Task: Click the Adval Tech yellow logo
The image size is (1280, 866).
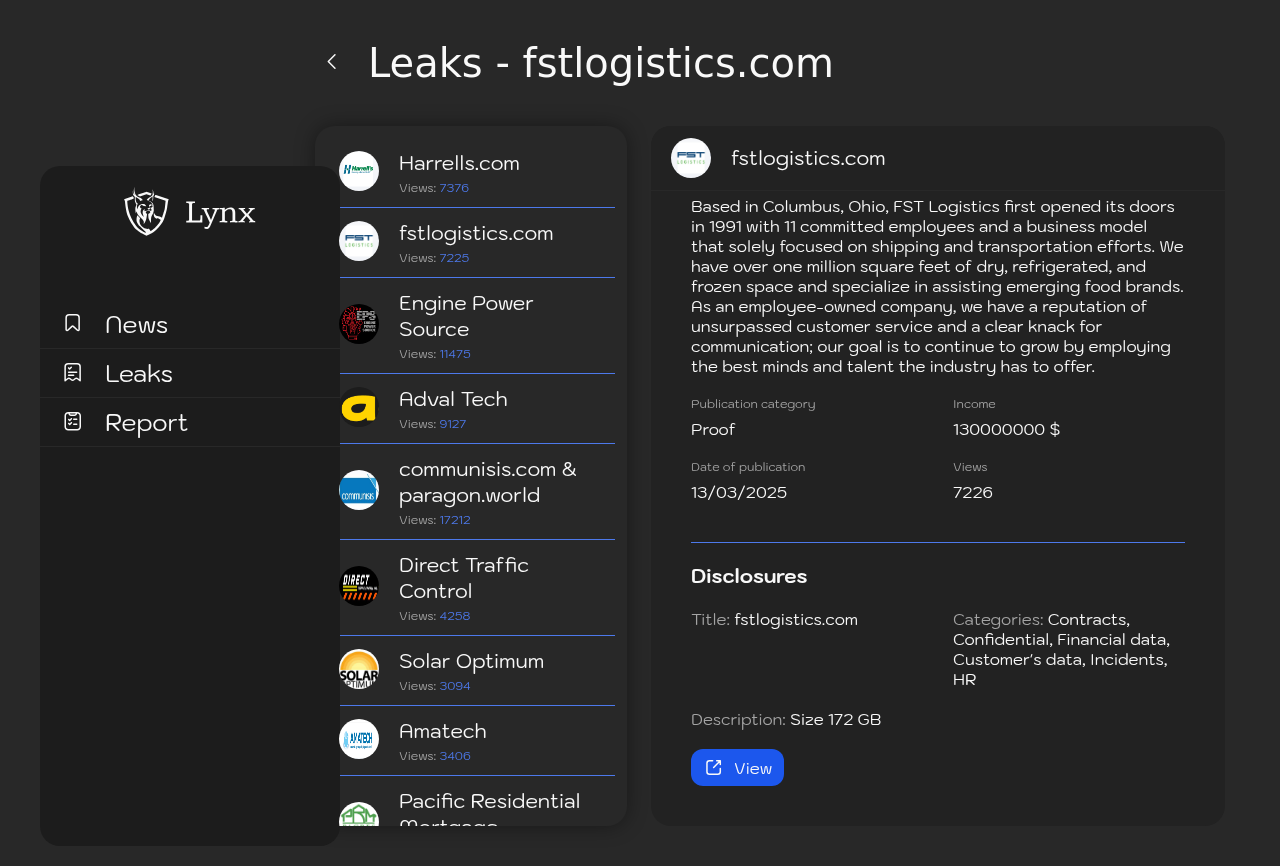Action: coord(359,407)
